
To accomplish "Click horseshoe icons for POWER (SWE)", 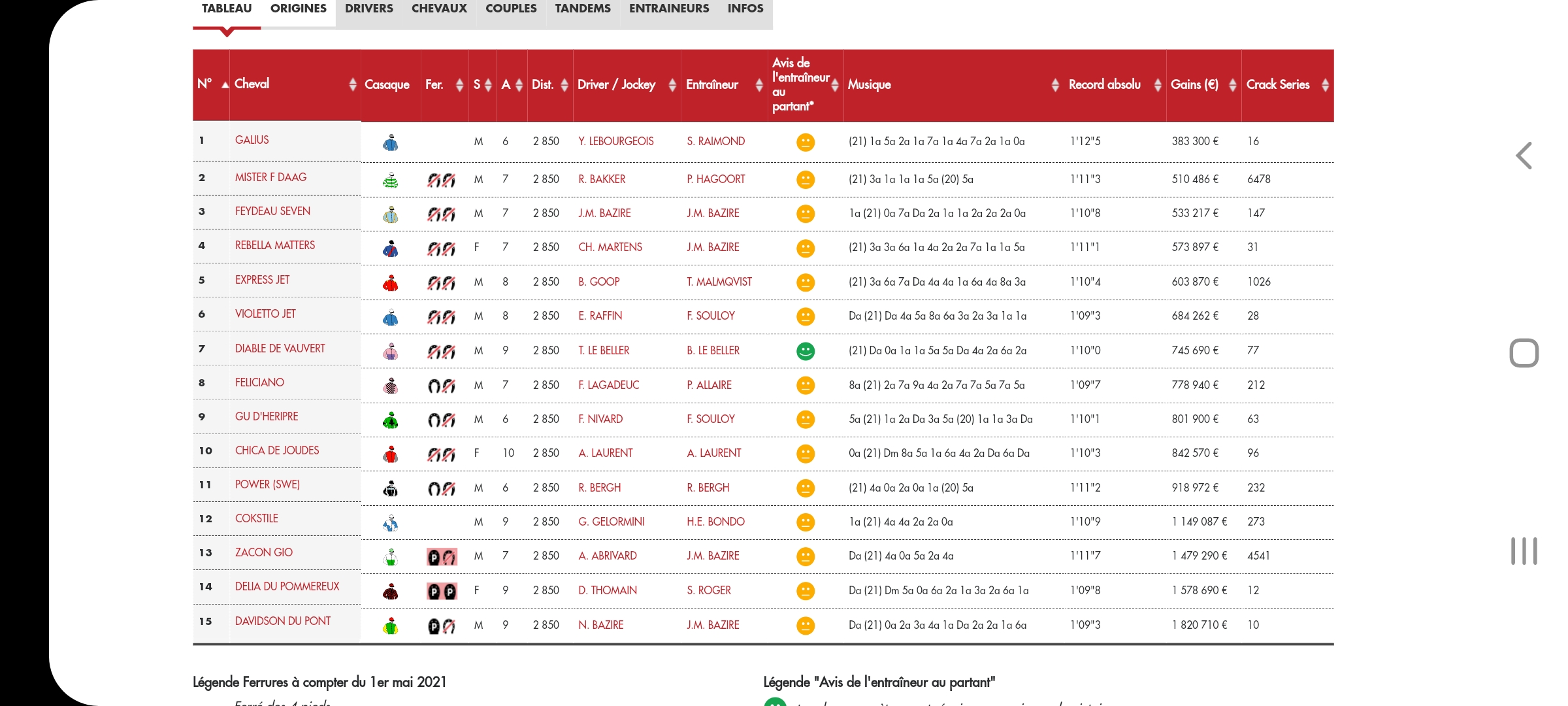I will [442, 489].
